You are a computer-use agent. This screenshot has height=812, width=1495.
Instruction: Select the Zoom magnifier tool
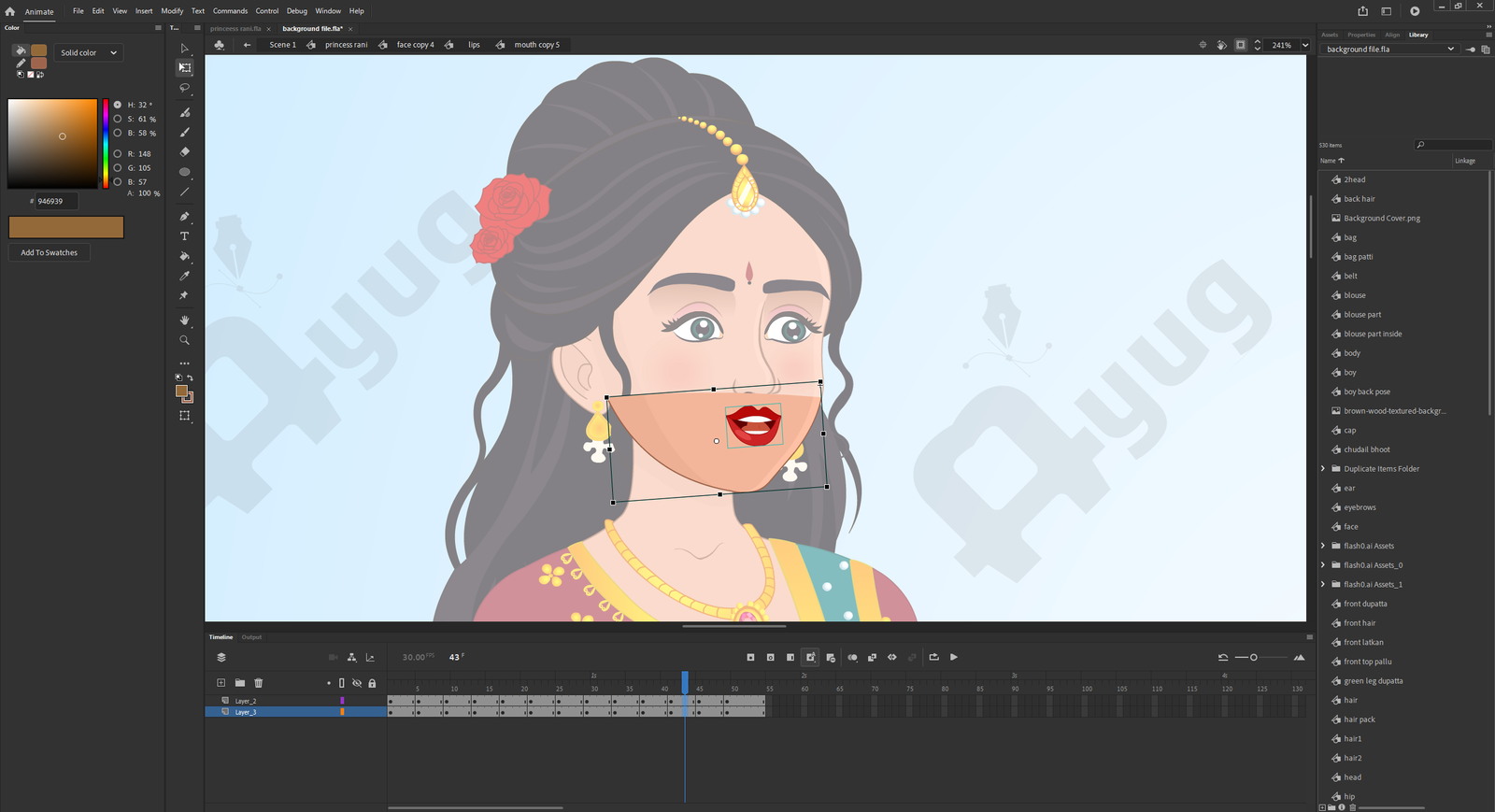184,340
